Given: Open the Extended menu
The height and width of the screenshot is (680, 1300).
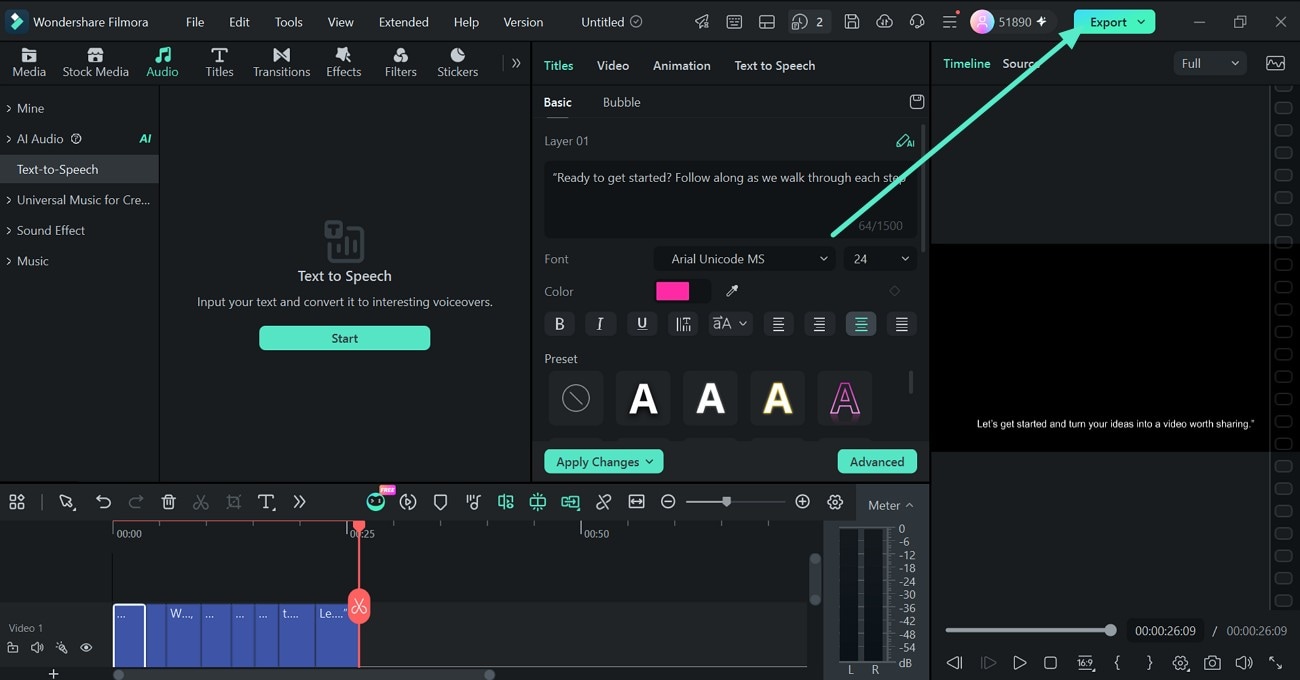Looking at the screenshot, I should pos(404,22).
